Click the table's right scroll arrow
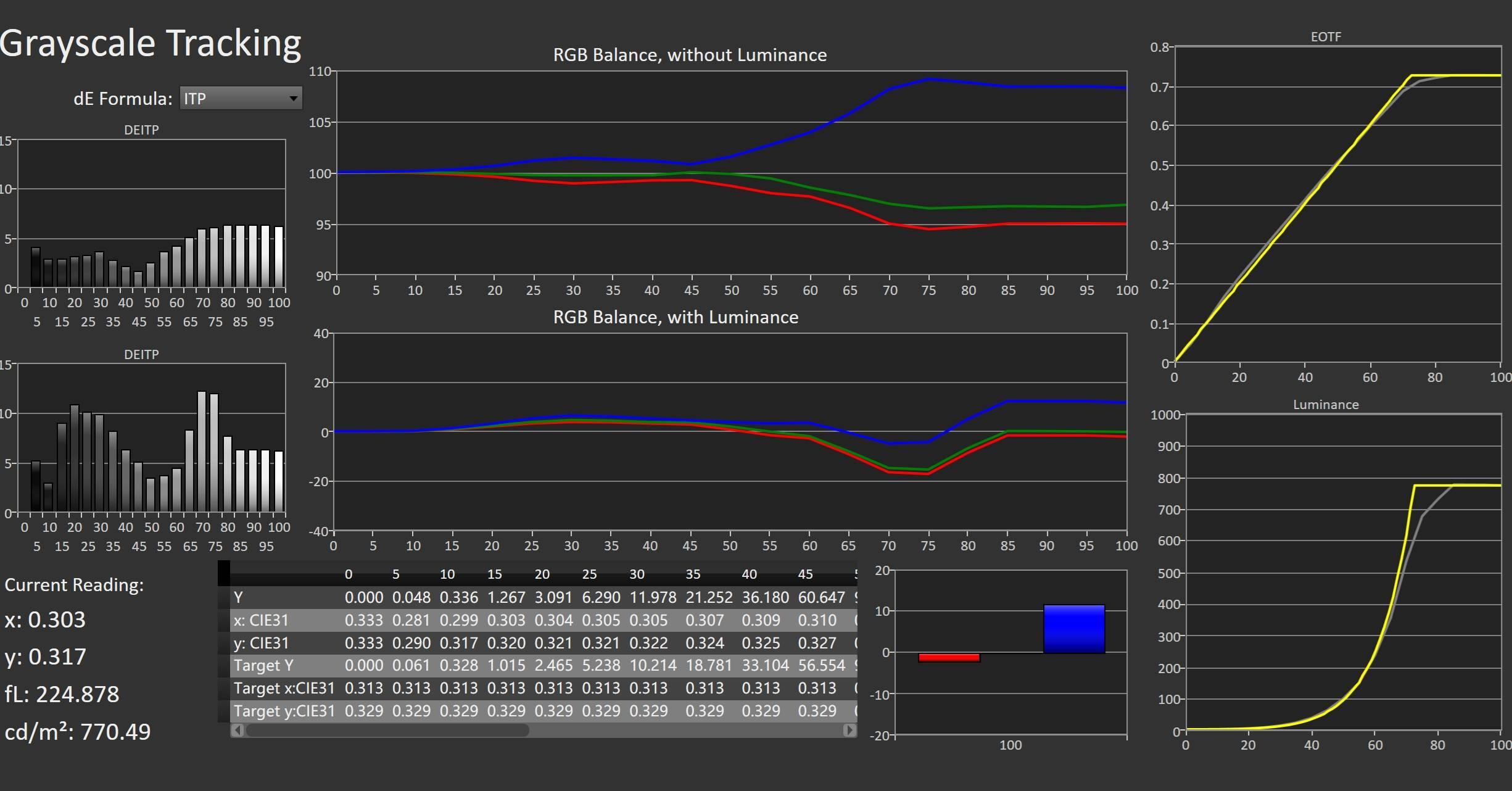 click(x=849, y=731)
